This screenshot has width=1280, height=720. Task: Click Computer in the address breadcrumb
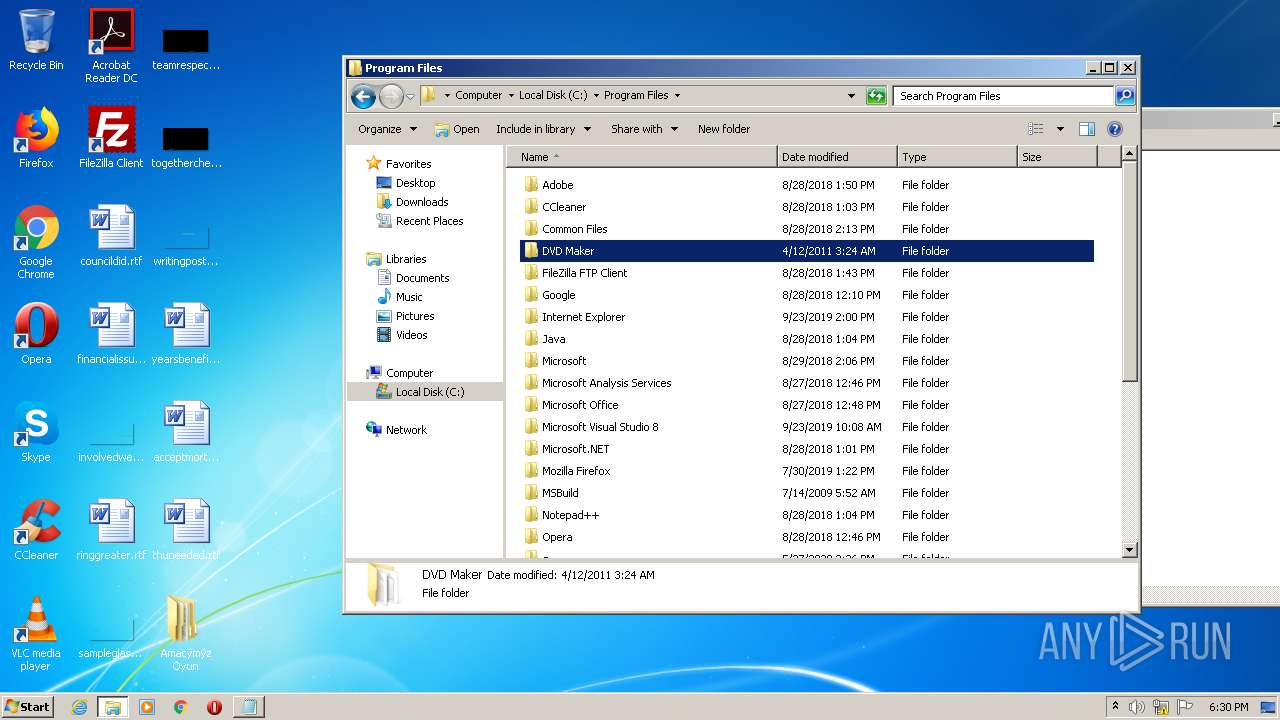478,96
